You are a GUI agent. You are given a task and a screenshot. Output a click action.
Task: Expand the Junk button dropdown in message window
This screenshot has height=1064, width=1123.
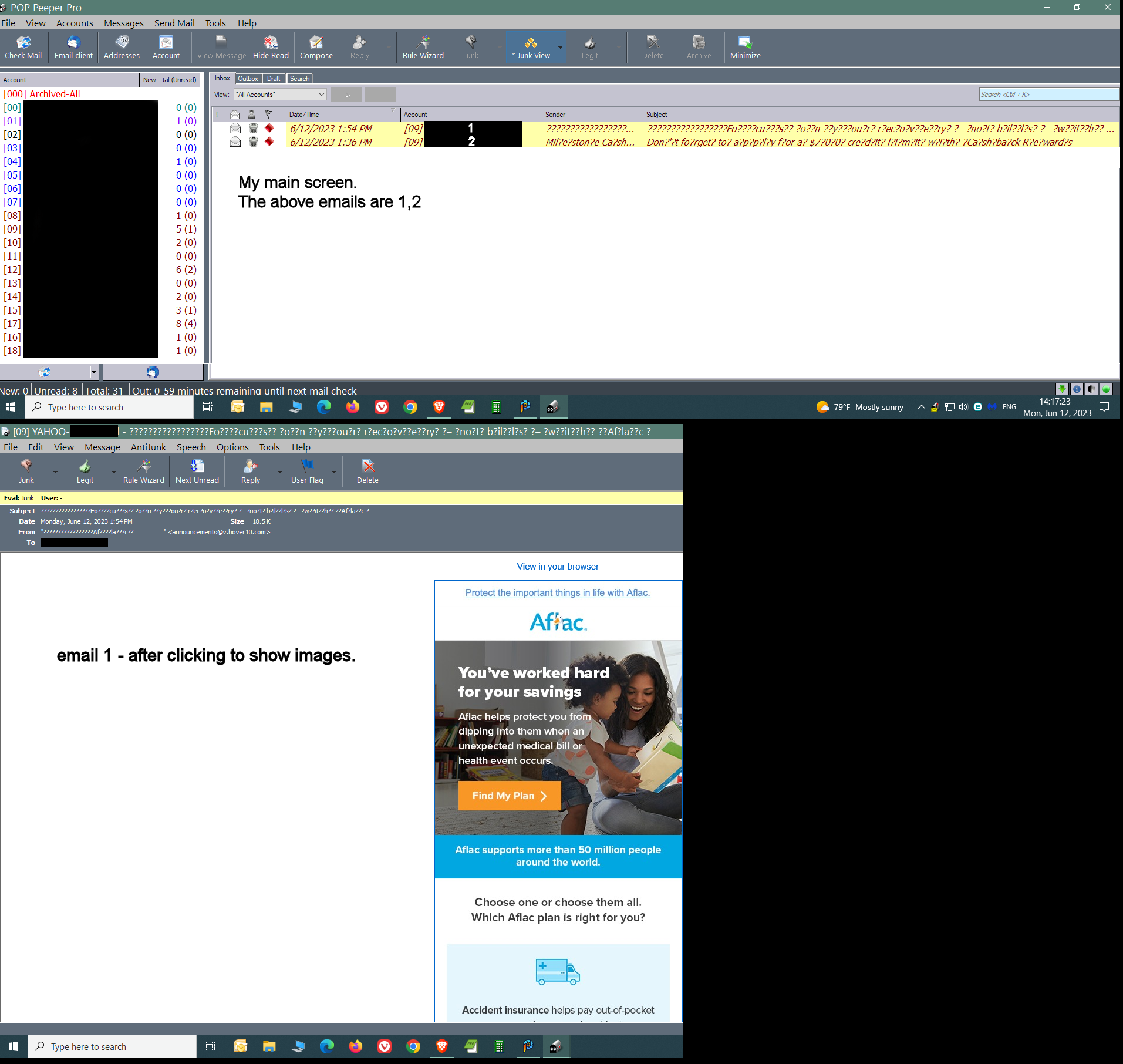click(55, 472)
